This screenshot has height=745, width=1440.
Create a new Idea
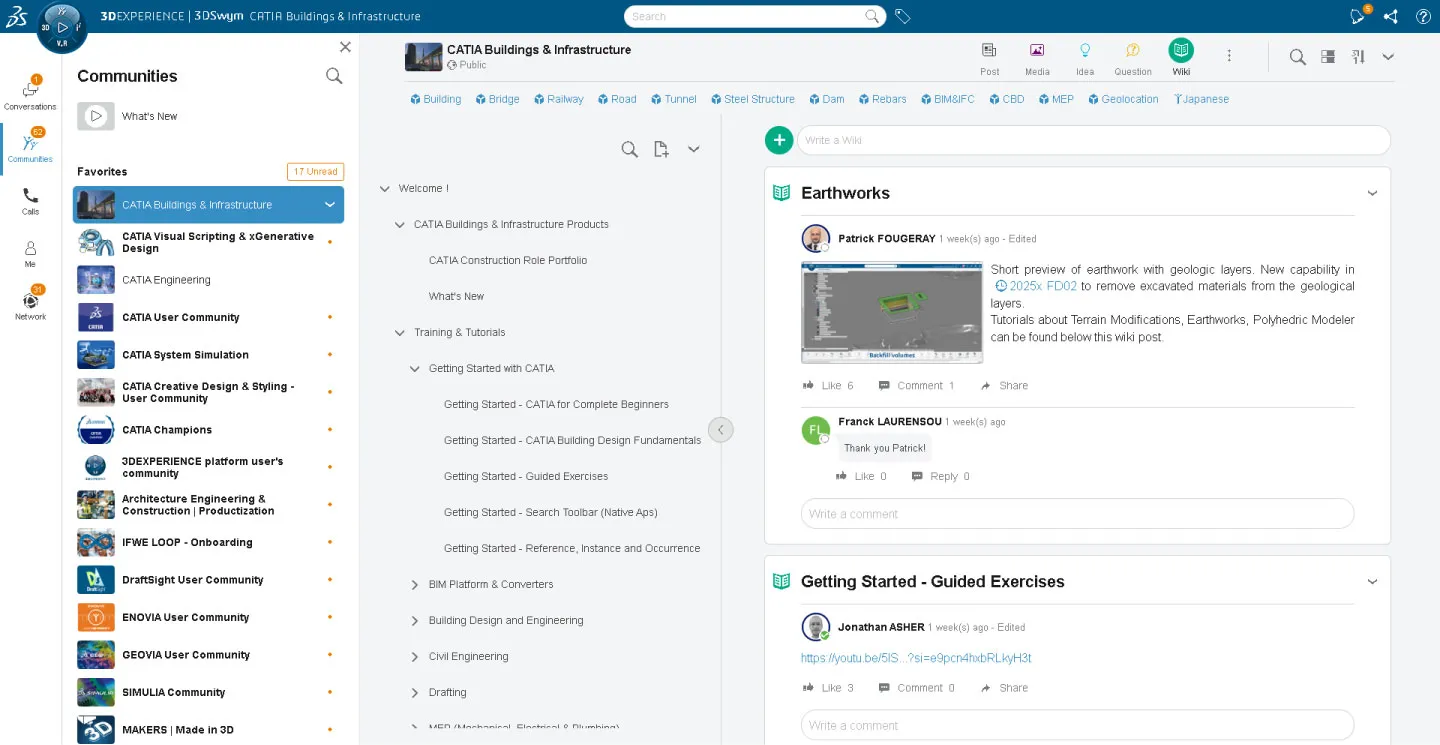click(1085, 58)
